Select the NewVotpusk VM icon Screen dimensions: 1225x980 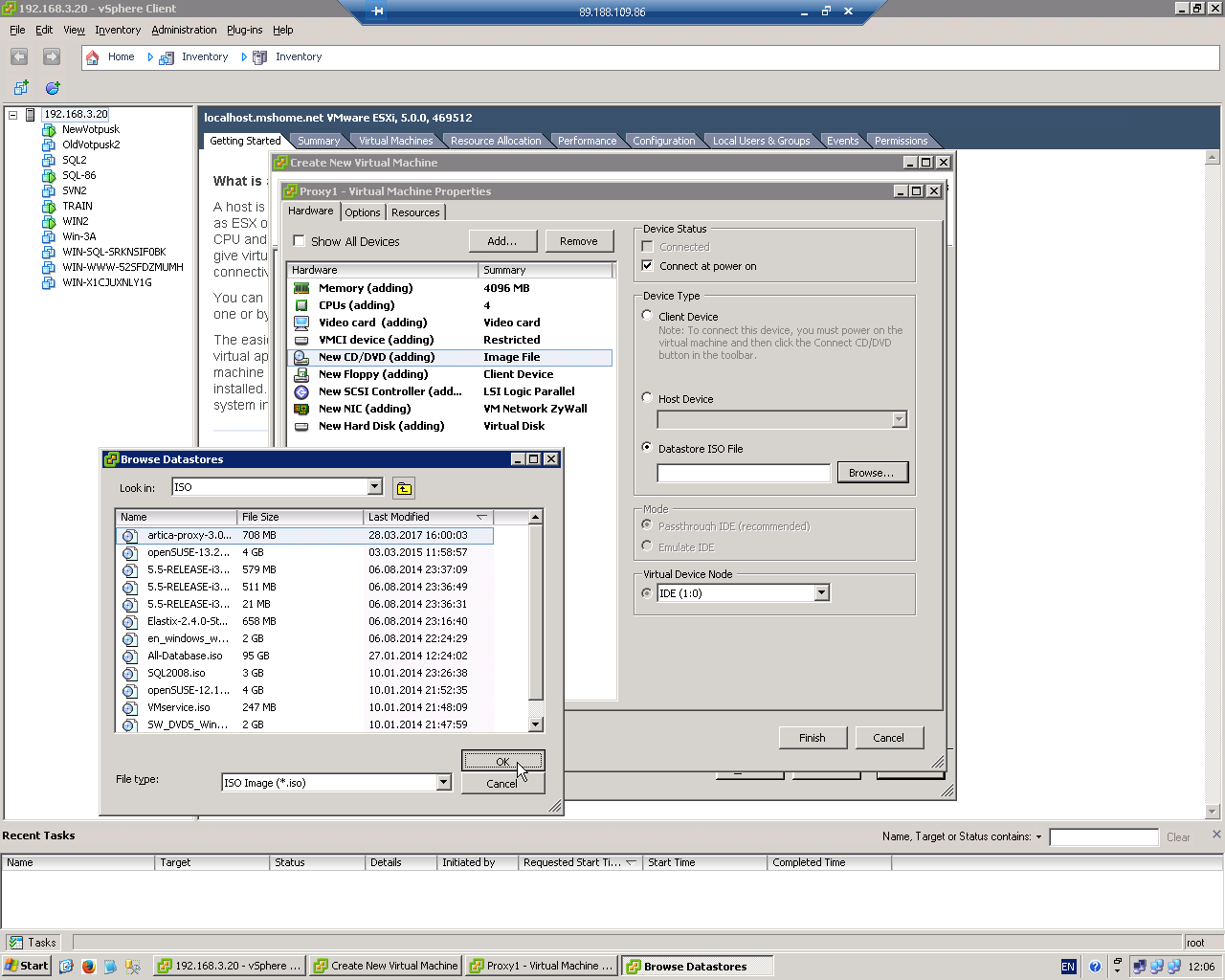pyautogui.click(x=49, y=130)
